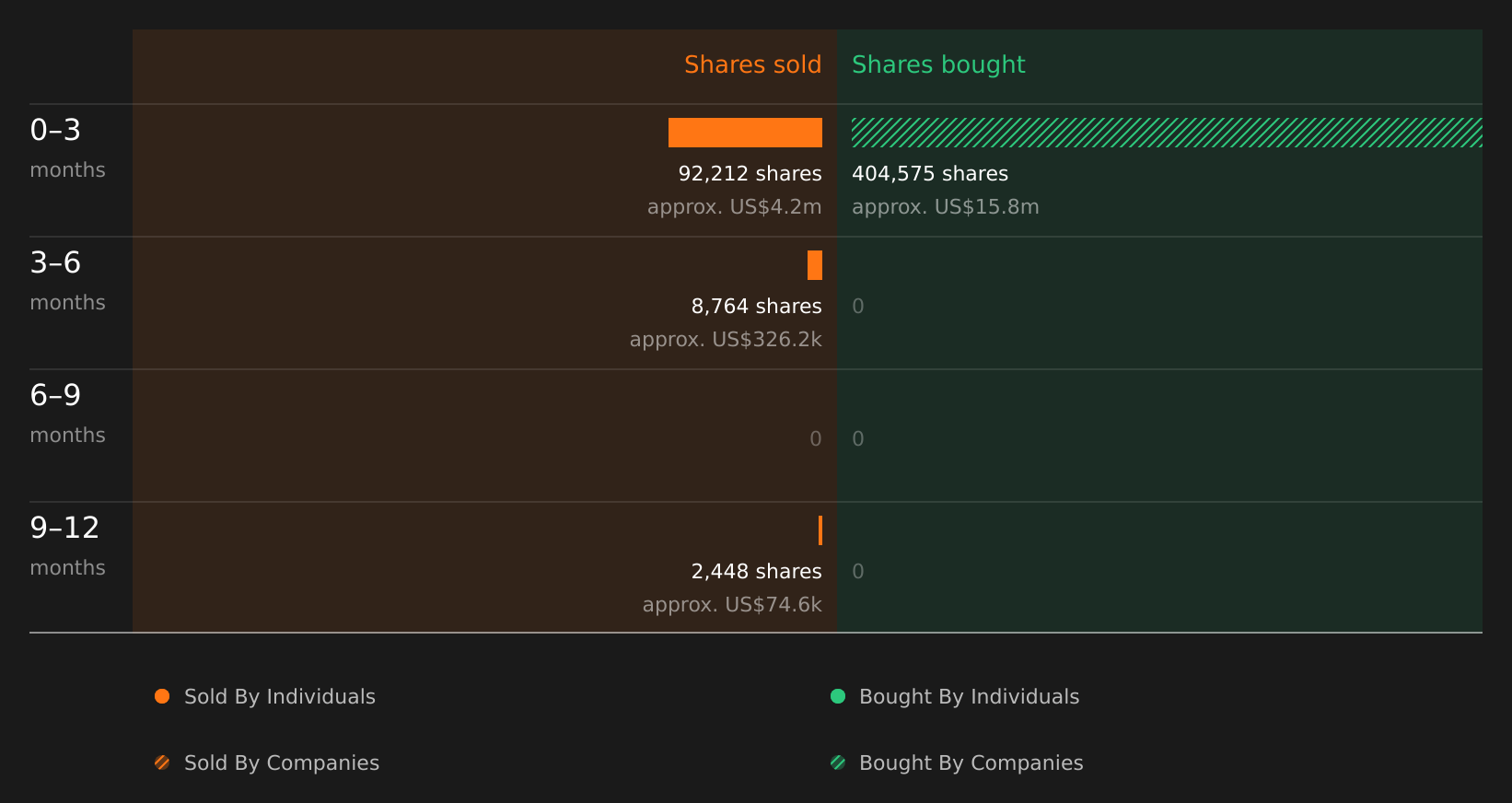Select the 0–3 months striped green bought bar
Viewport: 1512px width, 803px height.
[x=1167, y=133]
